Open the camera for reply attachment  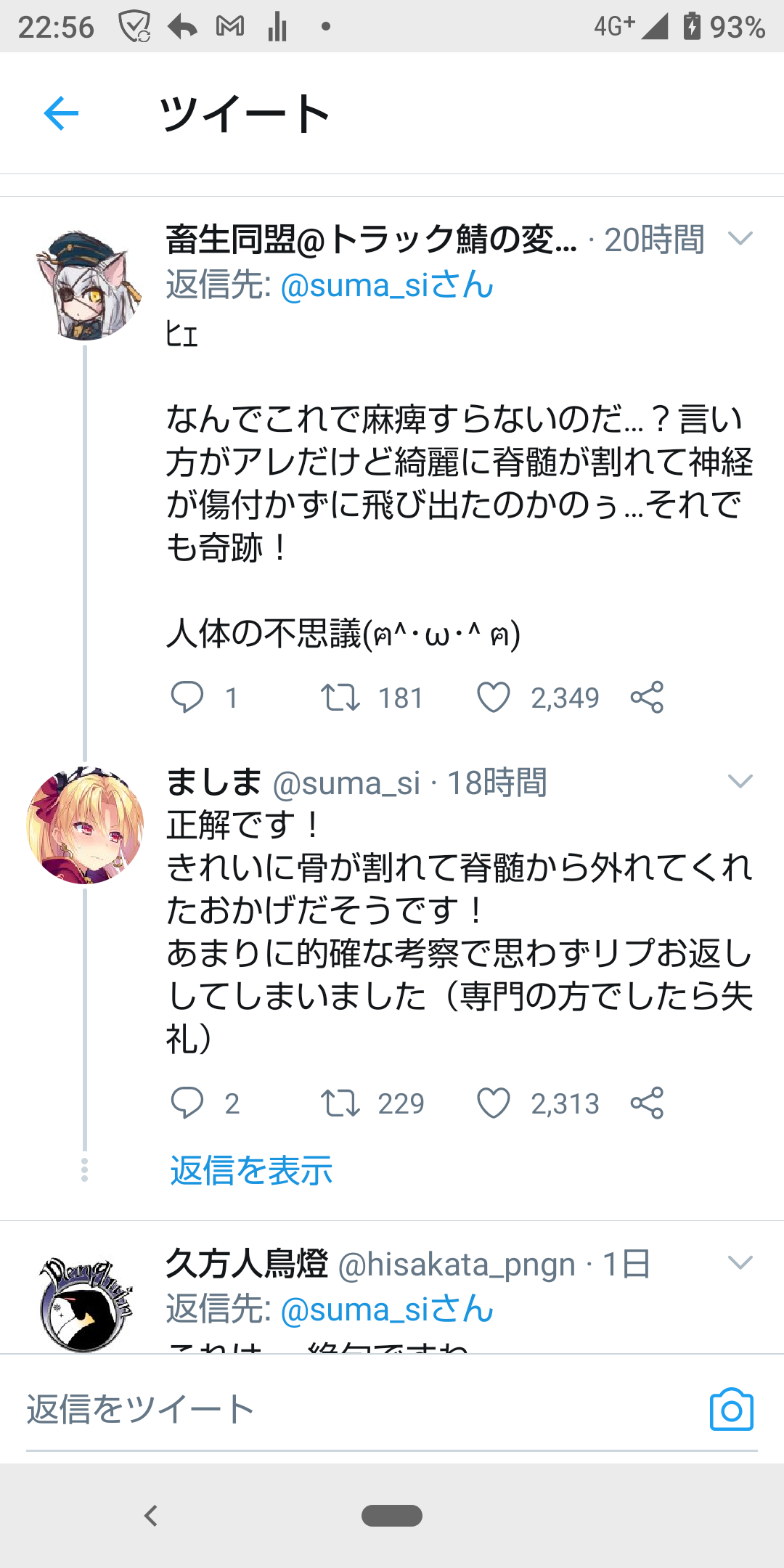coord(731,1410)
